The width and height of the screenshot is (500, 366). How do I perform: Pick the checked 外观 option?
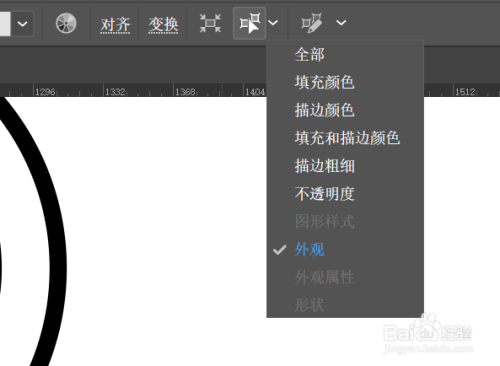[345, 249]
